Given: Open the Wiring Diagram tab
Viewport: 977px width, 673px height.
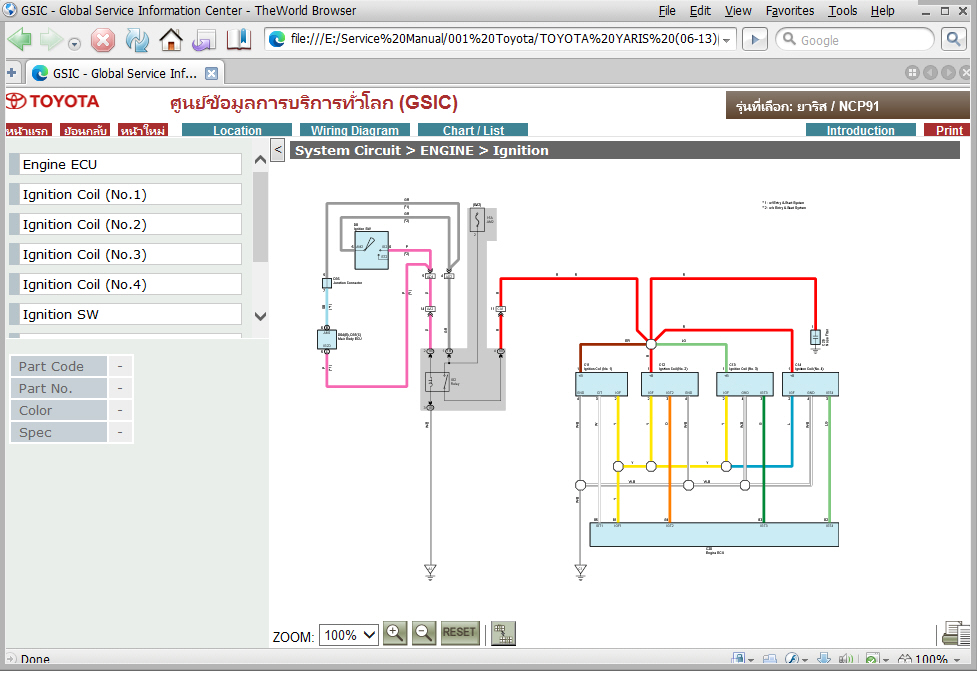Looking at the screenshot, I should 355,130.
